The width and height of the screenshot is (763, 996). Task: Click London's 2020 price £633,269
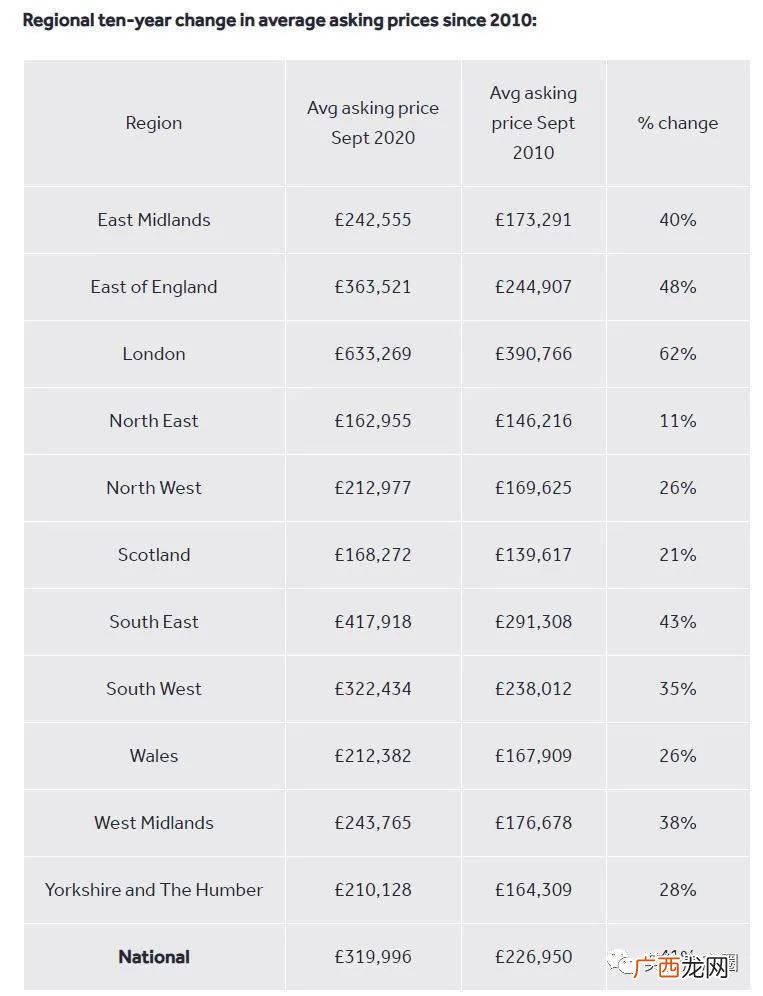(x=373, y=354)
